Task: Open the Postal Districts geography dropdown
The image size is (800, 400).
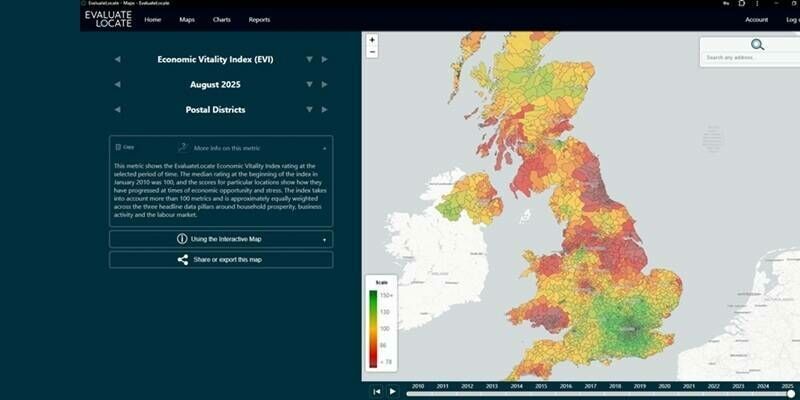Action: pos(309,110)
